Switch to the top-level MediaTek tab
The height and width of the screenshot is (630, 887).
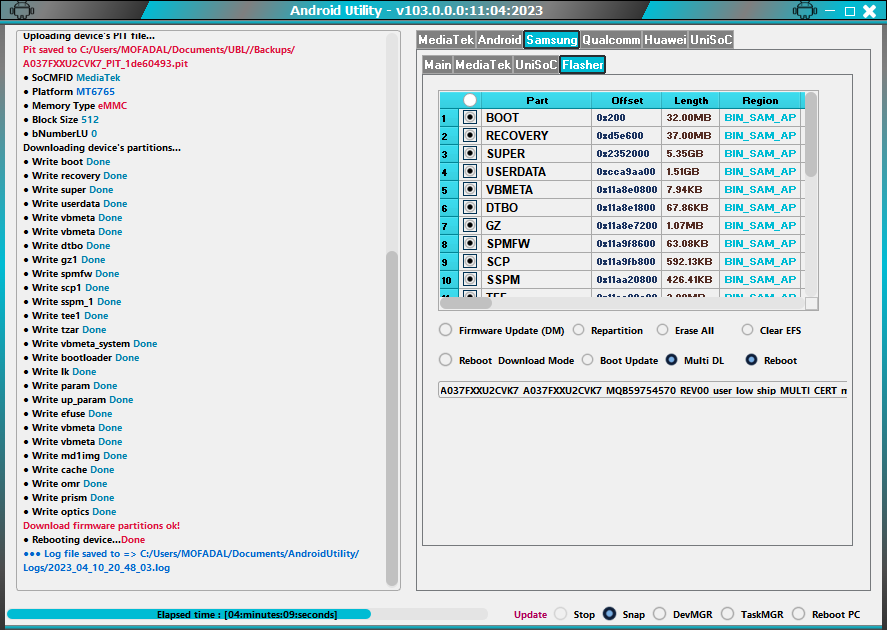pos(446,40)
